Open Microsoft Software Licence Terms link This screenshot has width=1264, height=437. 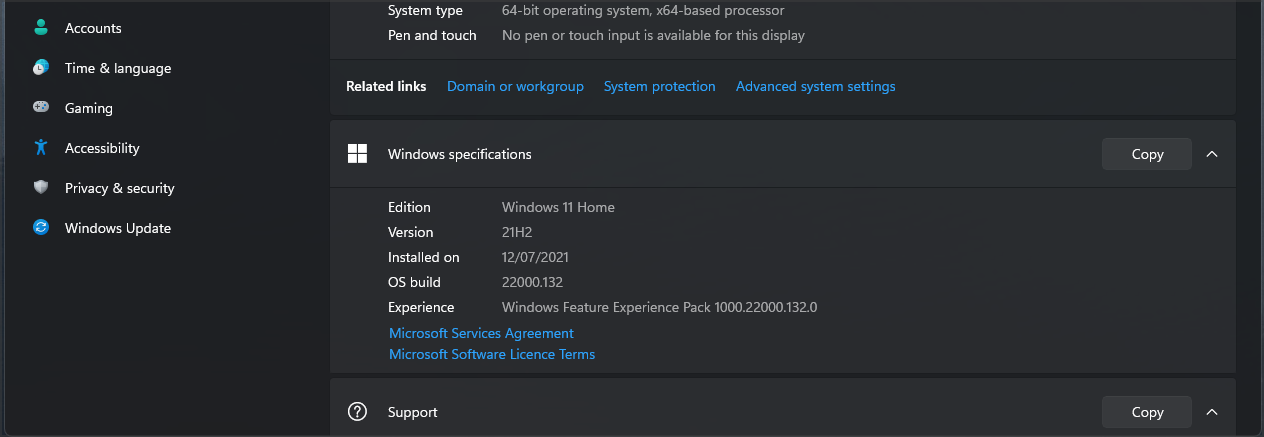[x=492, y=354]
